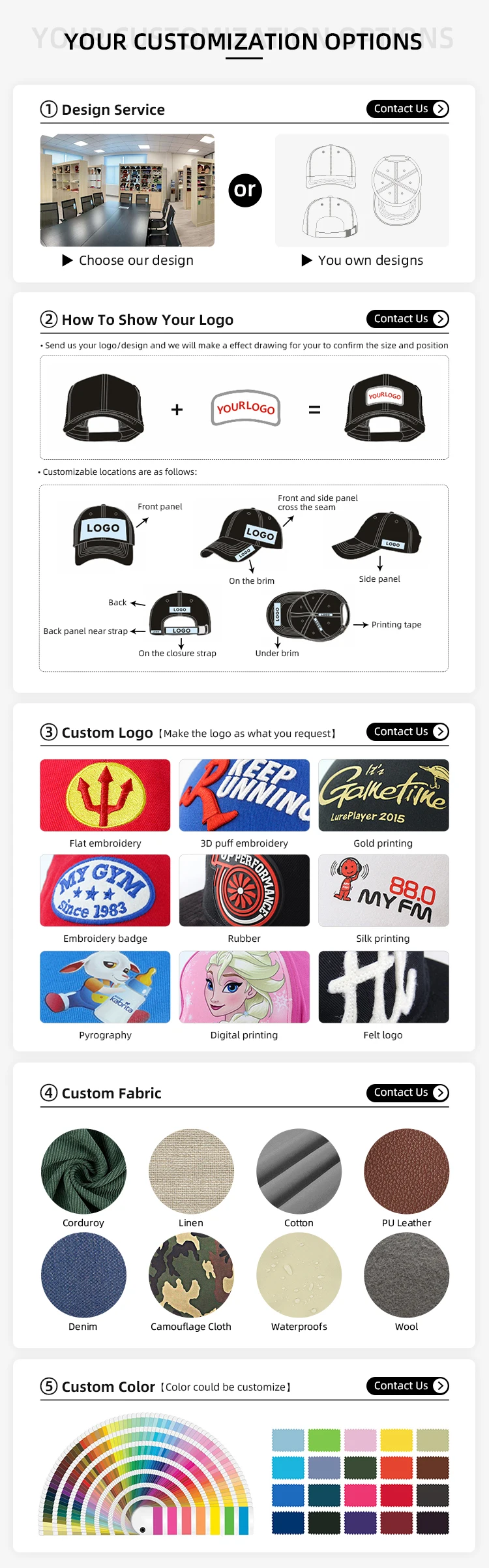
Task: Pick the Felt logo sample image
Action: 383,987
